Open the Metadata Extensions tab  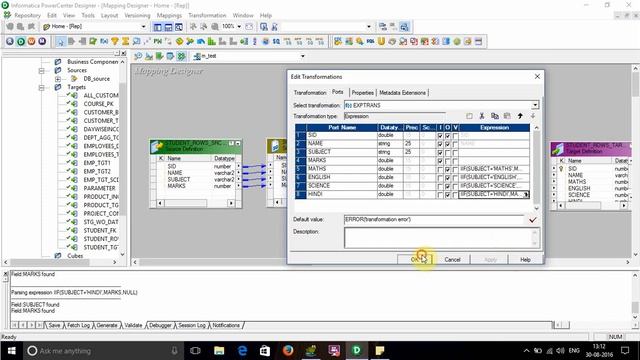click(402, 93)
